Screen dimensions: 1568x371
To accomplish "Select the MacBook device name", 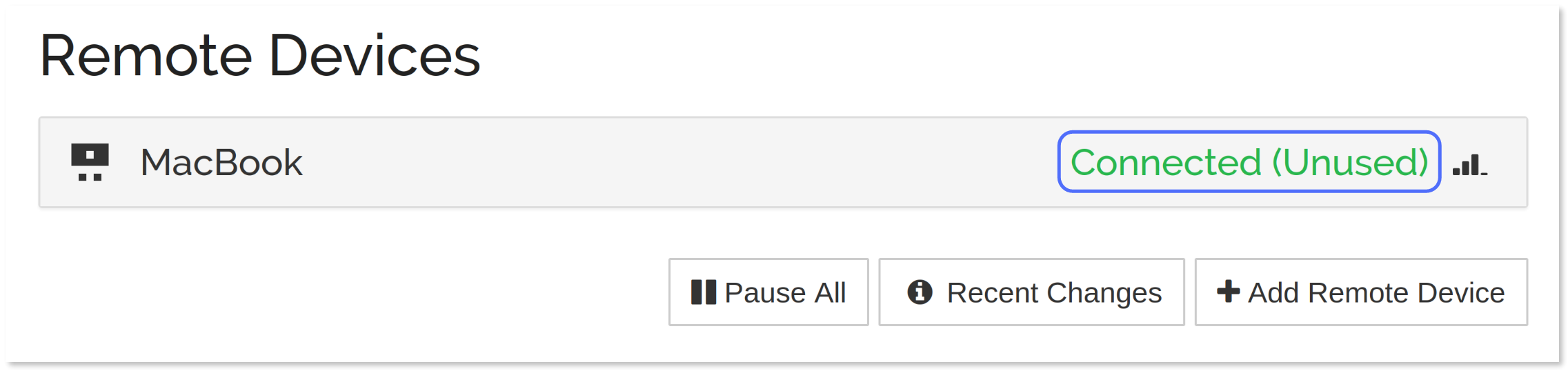I will point(221,163).
